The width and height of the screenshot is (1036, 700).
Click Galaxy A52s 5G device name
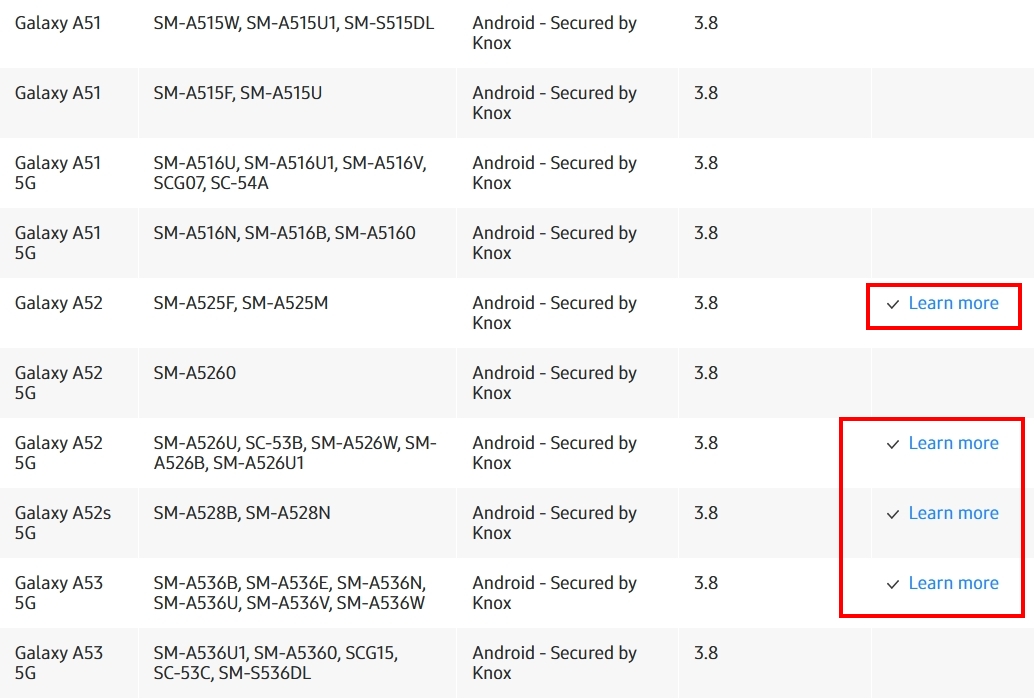(63, 524)
